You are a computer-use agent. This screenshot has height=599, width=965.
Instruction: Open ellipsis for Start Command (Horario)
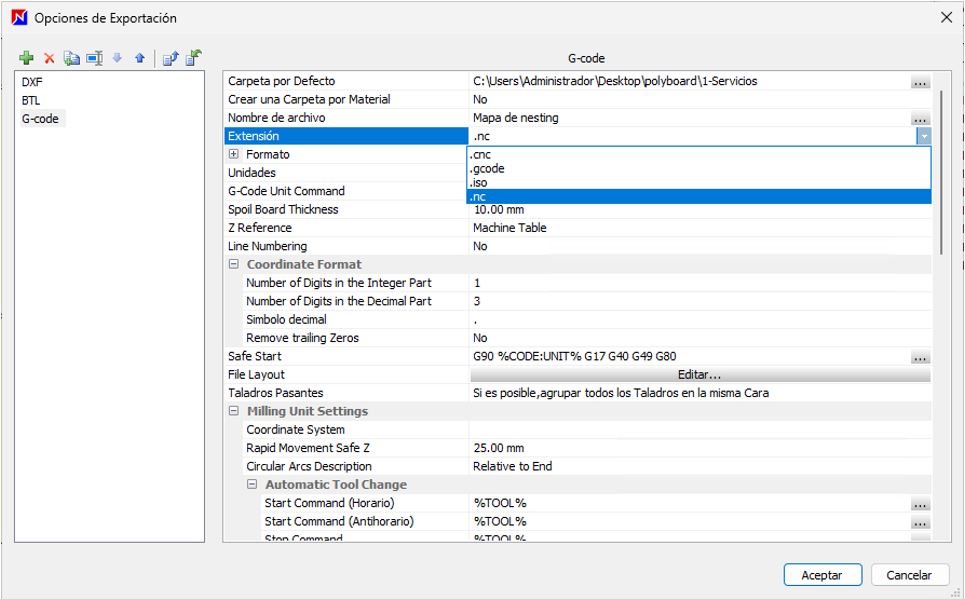tap(920, 504)
